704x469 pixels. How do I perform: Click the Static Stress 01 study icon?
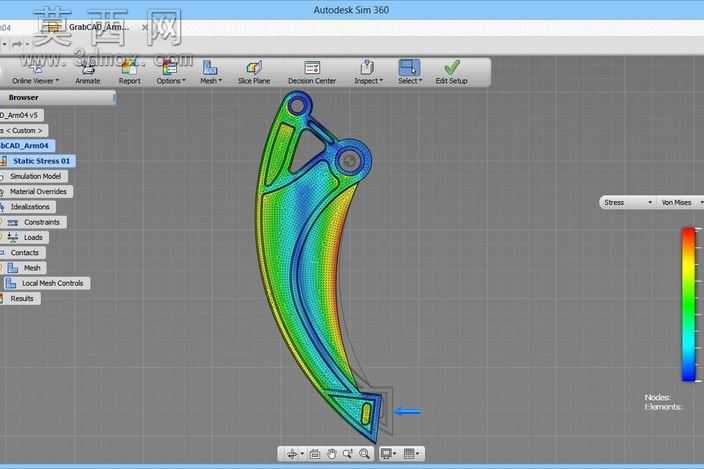pos(4,161)
